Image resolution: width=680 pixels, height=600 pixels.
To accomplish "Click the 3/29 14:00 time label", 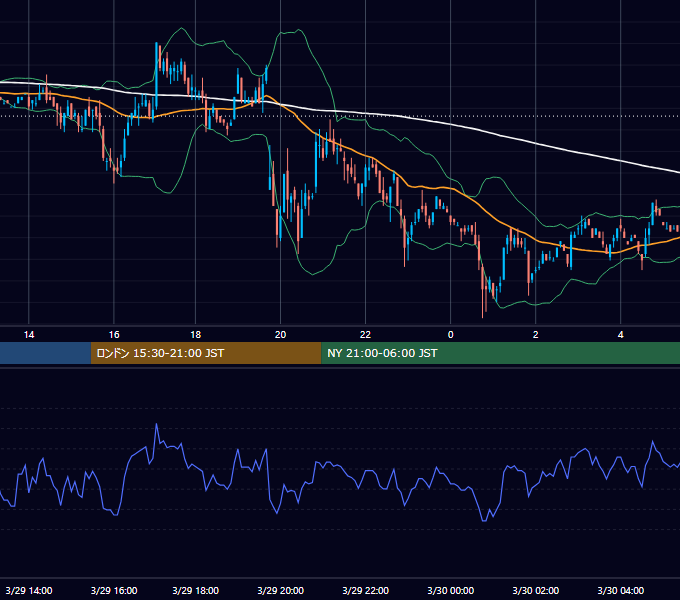I will click(29, 590).
